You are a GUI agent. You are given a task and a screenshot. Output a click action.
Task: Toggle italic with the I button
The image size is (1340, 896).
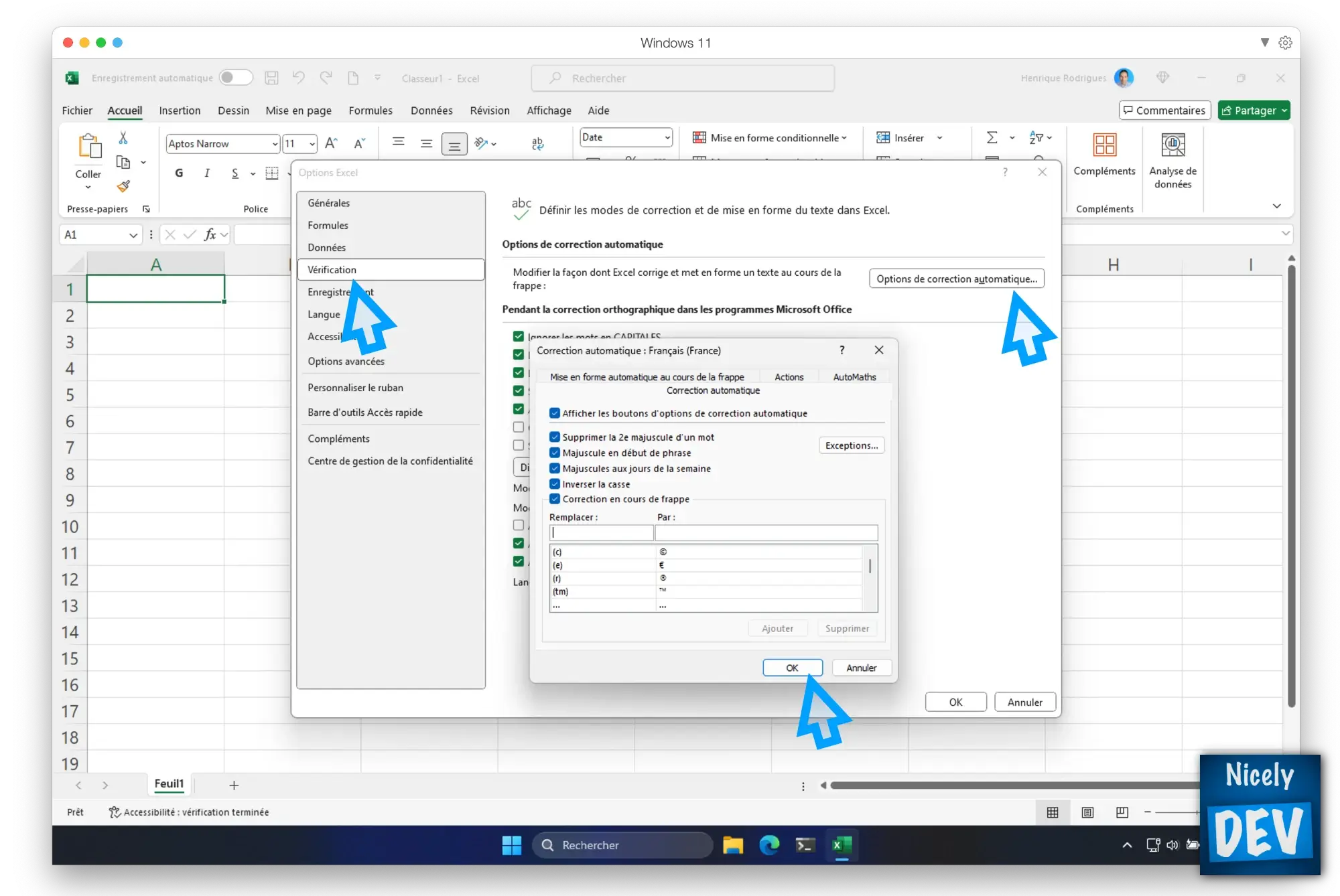click(x=207, y=173)
